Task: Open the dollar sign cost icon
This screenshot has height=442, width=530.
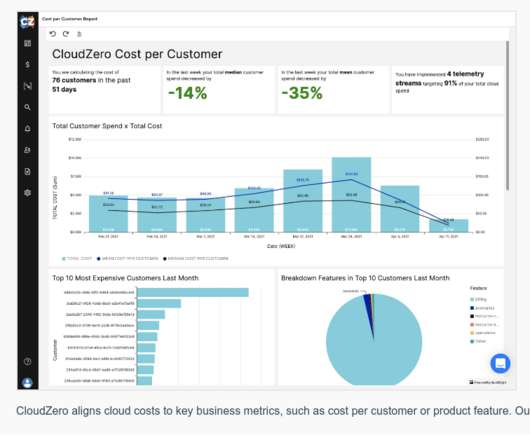Action: click(x=28, y=65)
